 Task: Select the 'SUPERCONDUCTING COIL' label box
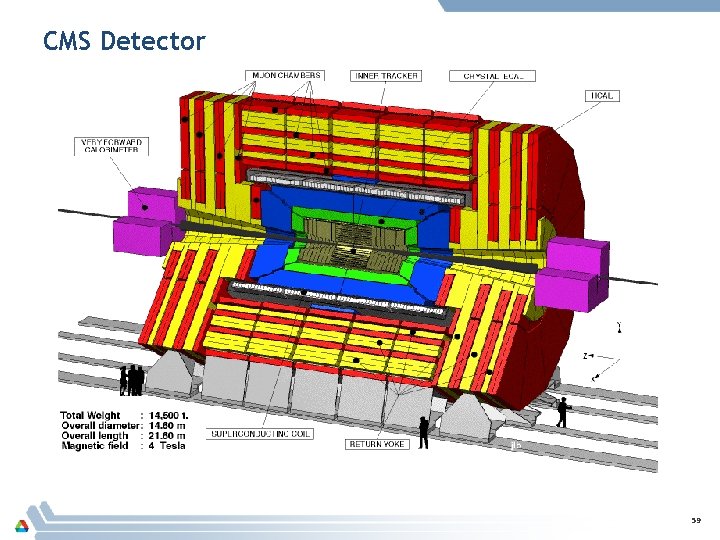click(260, 434)
